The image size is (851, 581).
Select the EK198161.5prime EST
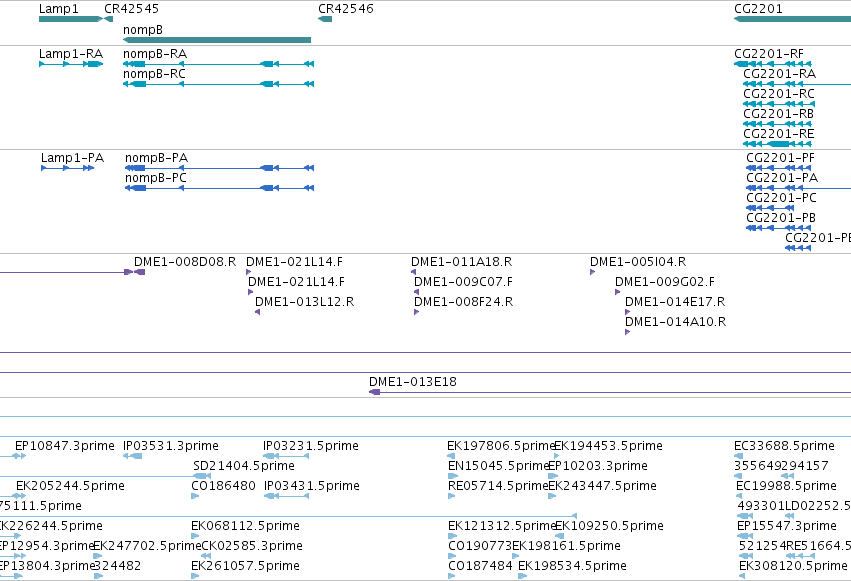tap(516, 556)
